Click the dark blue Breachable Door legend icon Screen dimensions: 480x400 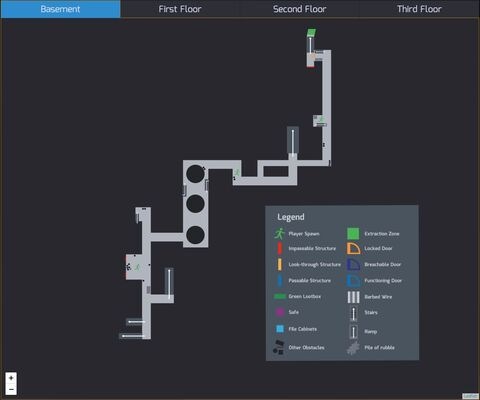[353, 264]
